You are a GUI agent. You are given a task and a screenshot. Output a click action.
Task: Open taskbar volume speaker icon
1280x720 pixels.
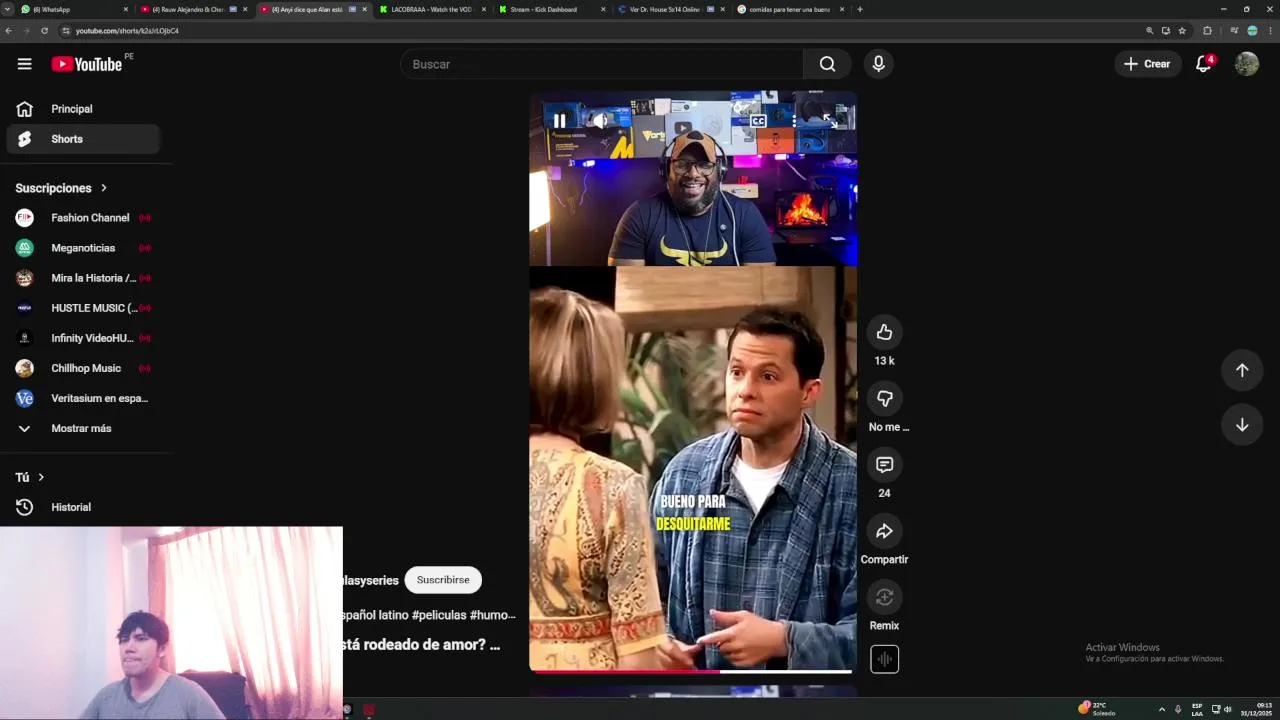(x=1228, y=709)
